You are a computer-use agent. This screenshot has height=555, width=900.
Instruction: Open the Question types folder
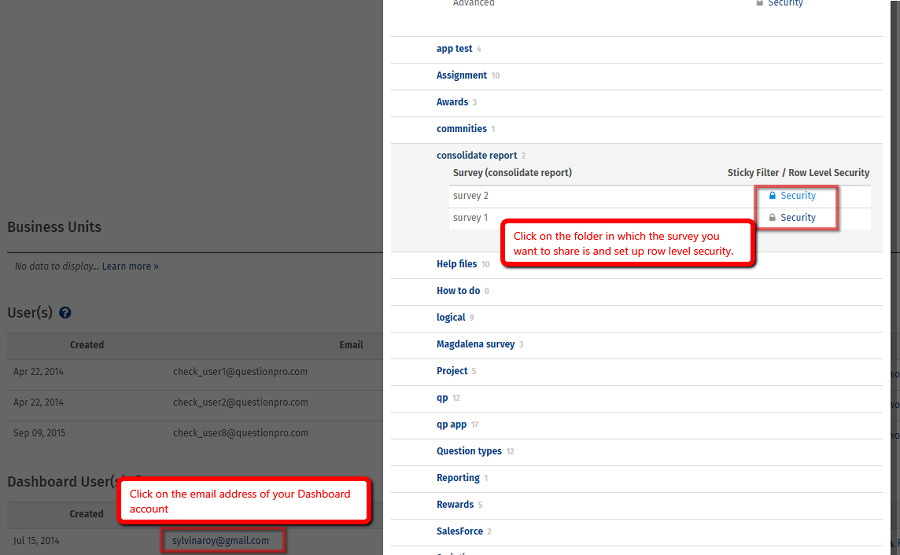469,451
